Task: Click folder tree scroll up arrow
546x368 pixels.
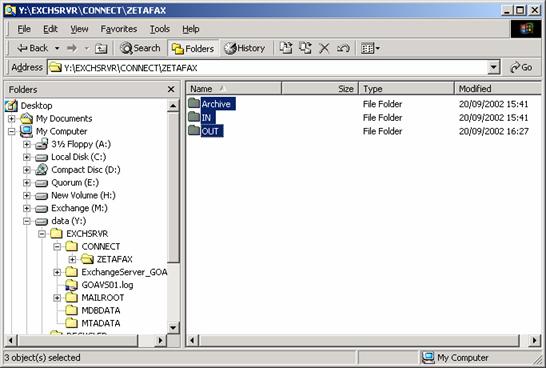Action: point(173,106)
